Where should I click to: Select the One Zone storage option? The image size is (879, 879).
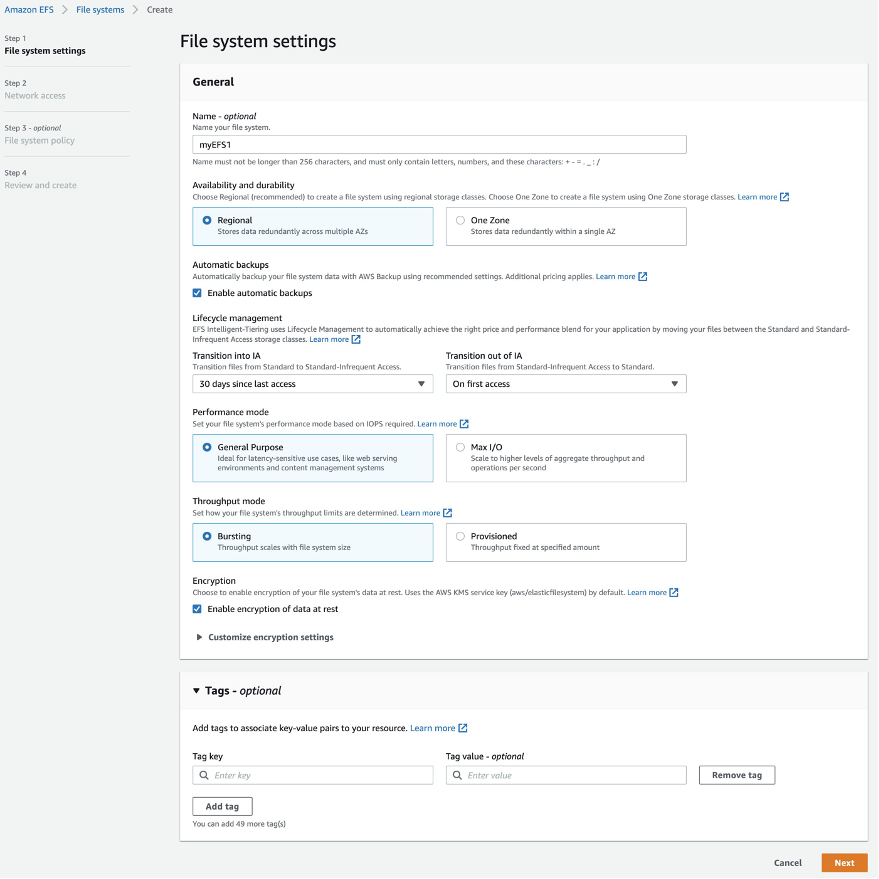(x=459, y=221)
